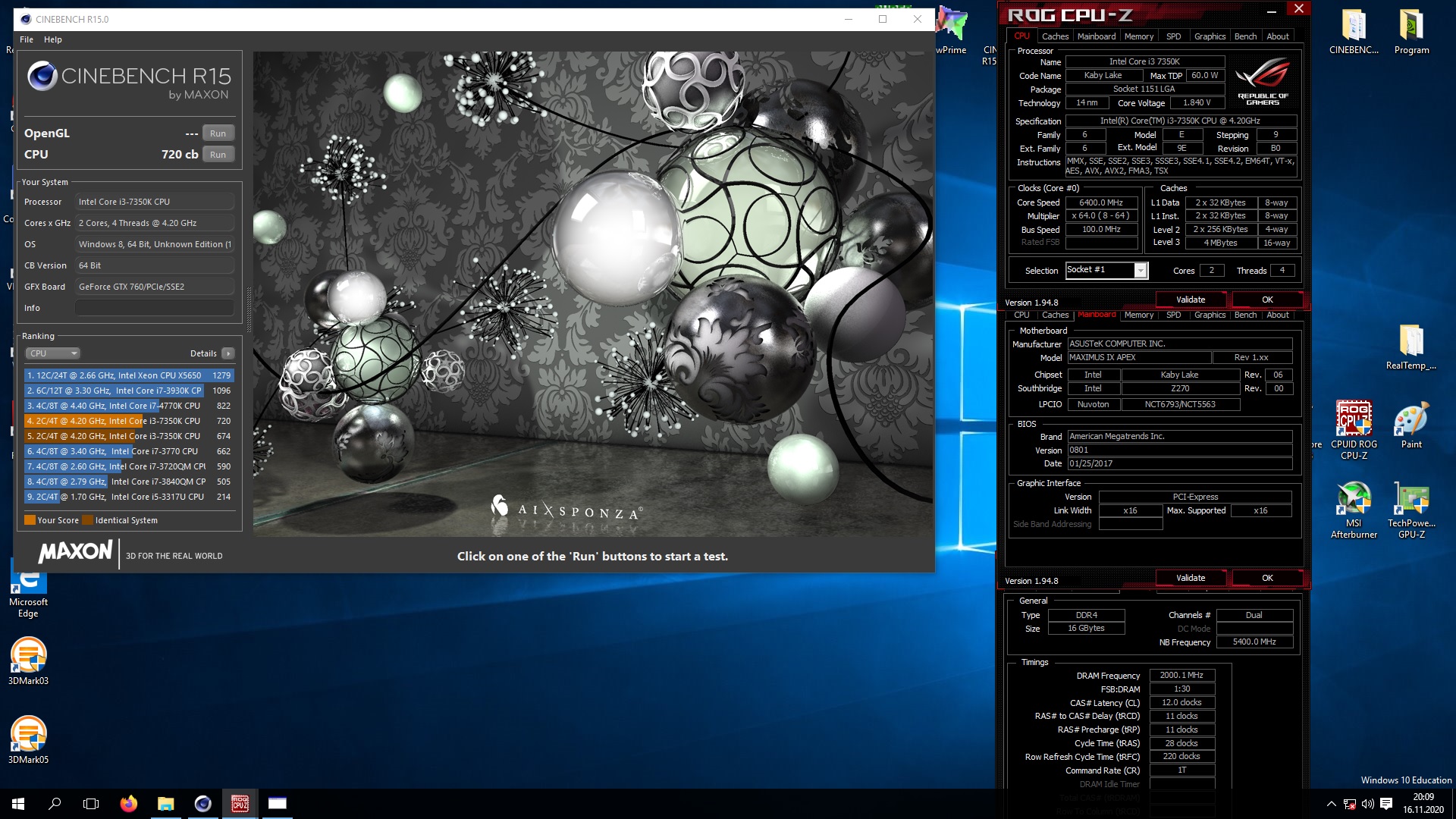This screenshot has width=1456, height=819.
Task: Switch to Bench tab in top CPU-Z window
Action: pyautogui.click(x=1245, y=36)
